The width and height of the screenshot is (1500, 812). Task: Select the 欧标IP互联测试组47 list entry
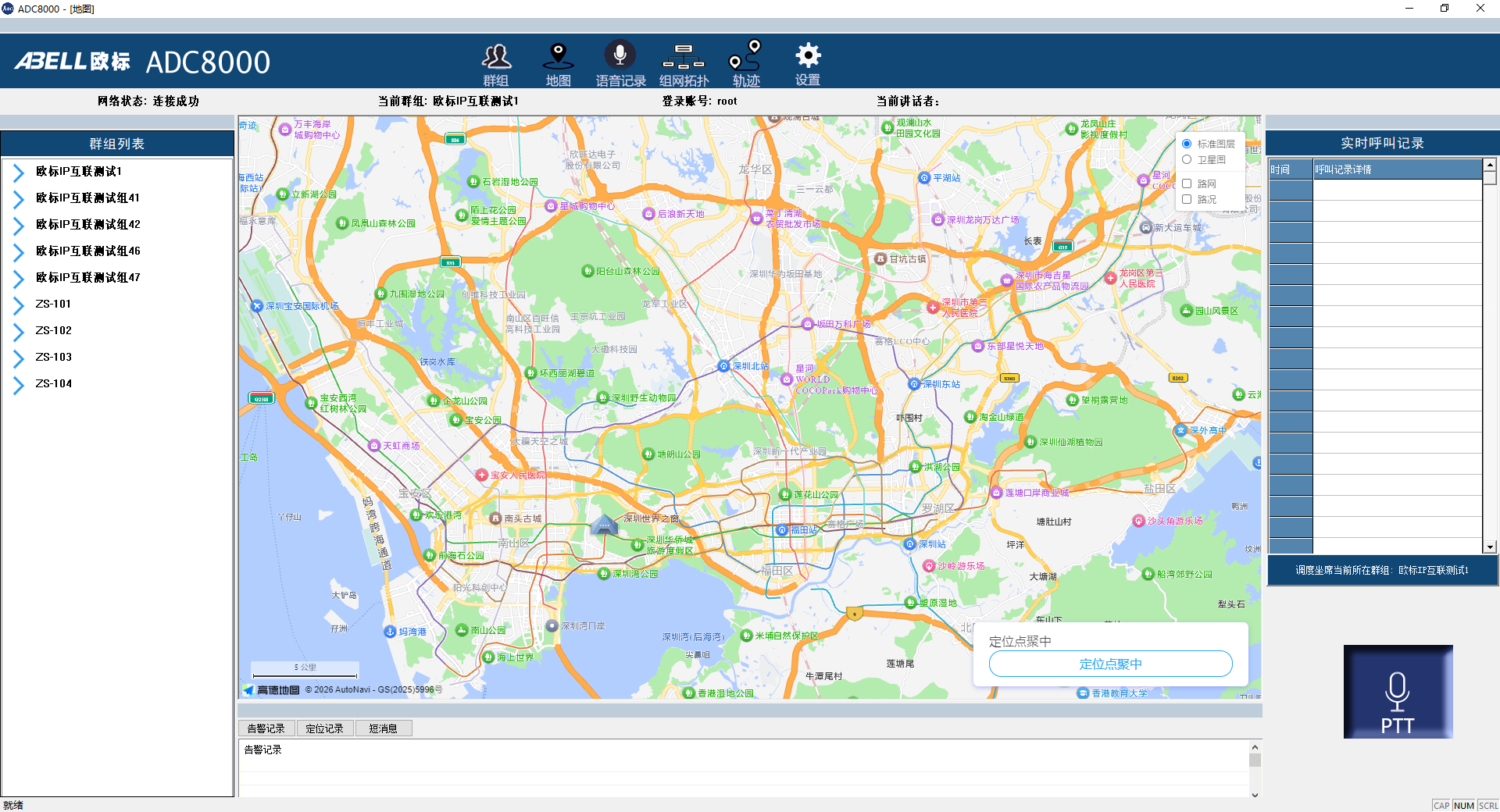tap(87, 277)
